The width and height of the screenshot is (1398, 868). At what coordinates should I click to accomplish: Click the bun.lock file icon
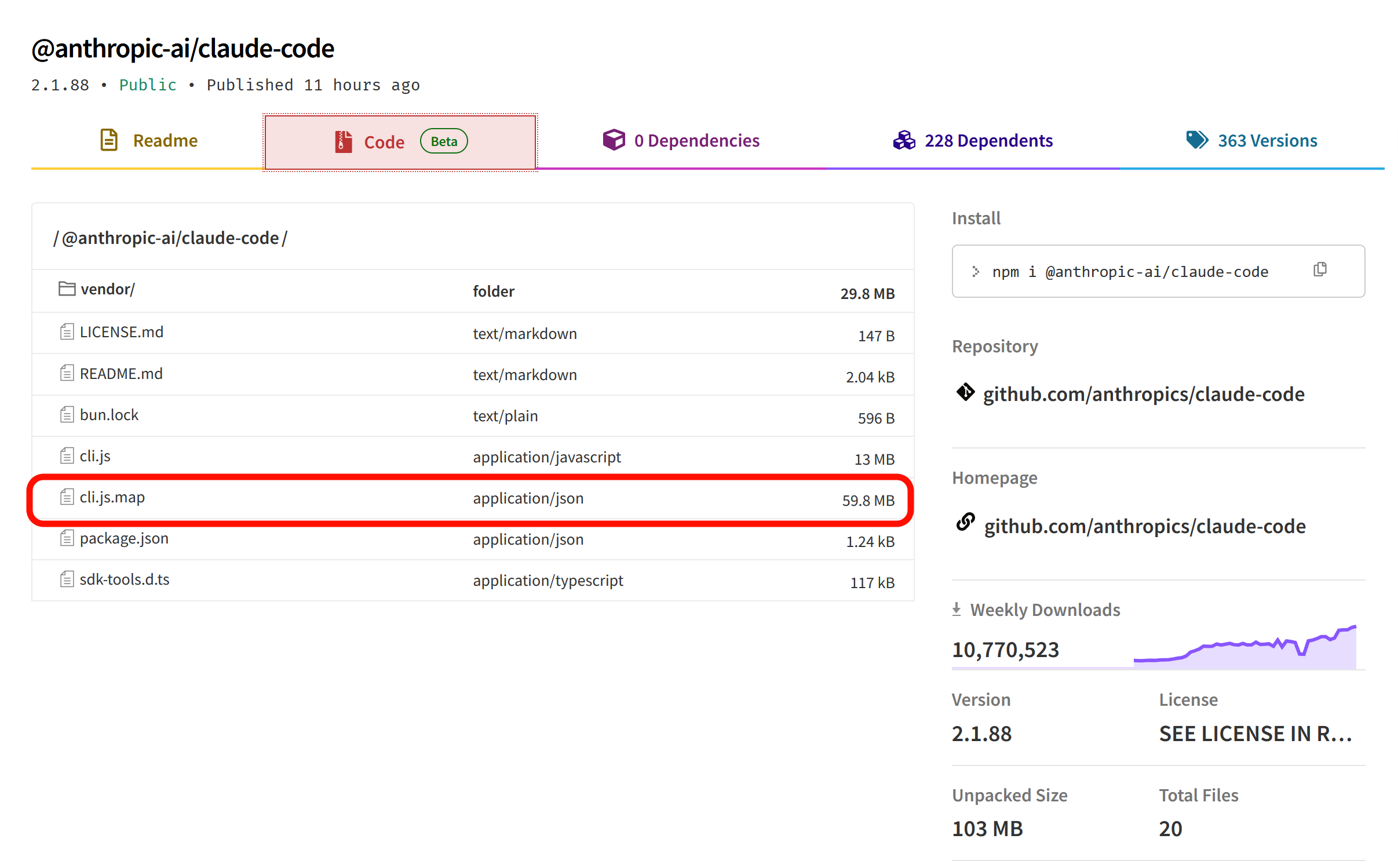click(x=67, y=415)
